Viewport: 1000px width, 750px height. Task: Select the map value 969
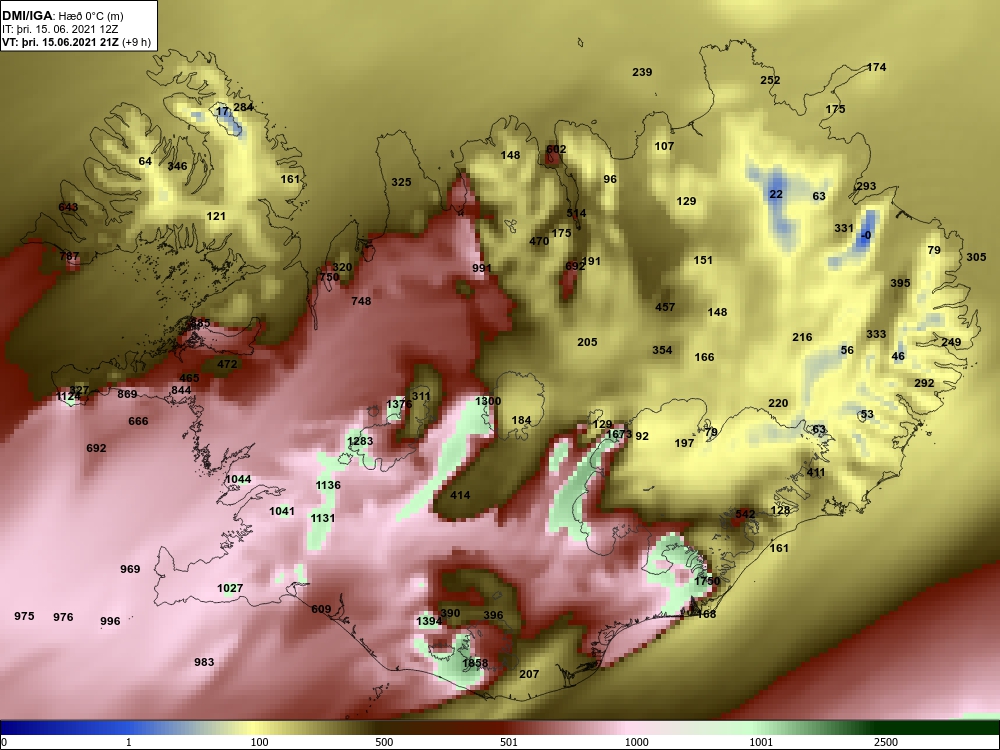pyautogui.click(x=130, y=570)
